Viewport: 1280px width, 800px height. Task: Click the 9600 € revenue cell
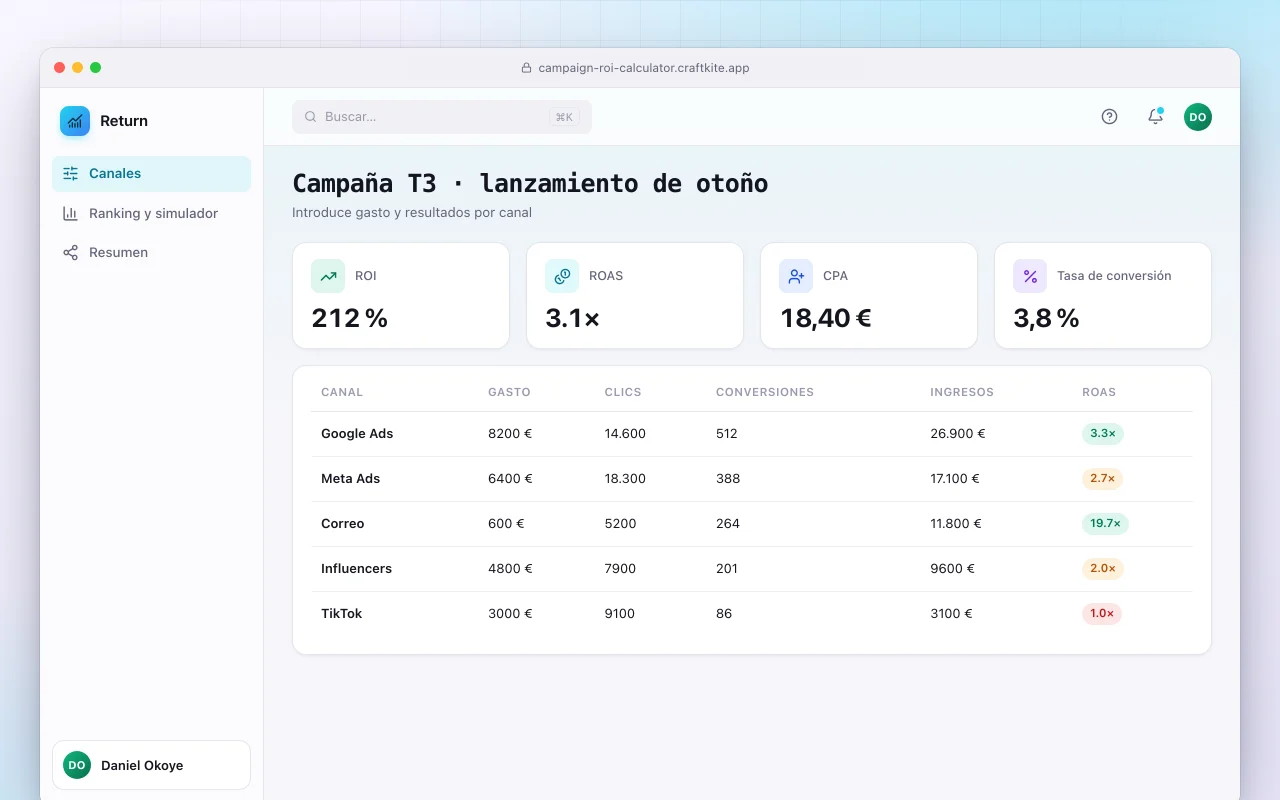952,569
